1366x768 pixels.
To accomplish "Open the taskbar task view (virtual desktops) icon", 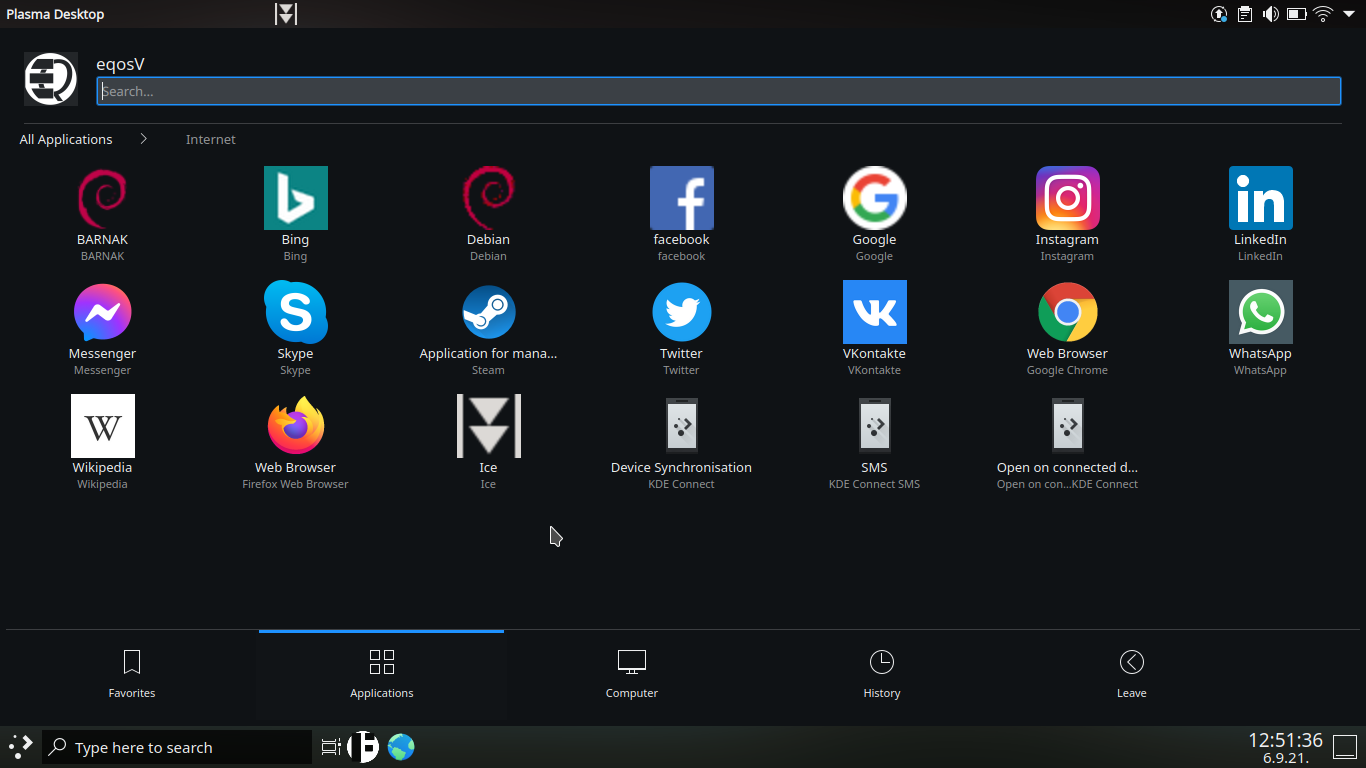I will 331,747.
